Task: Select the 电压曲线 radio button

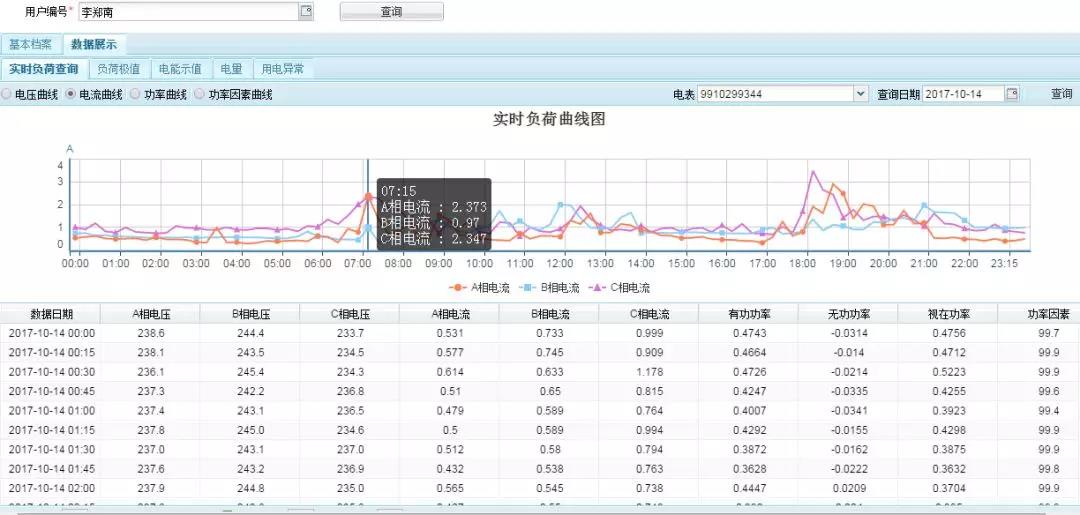Action: pos(7,94)
